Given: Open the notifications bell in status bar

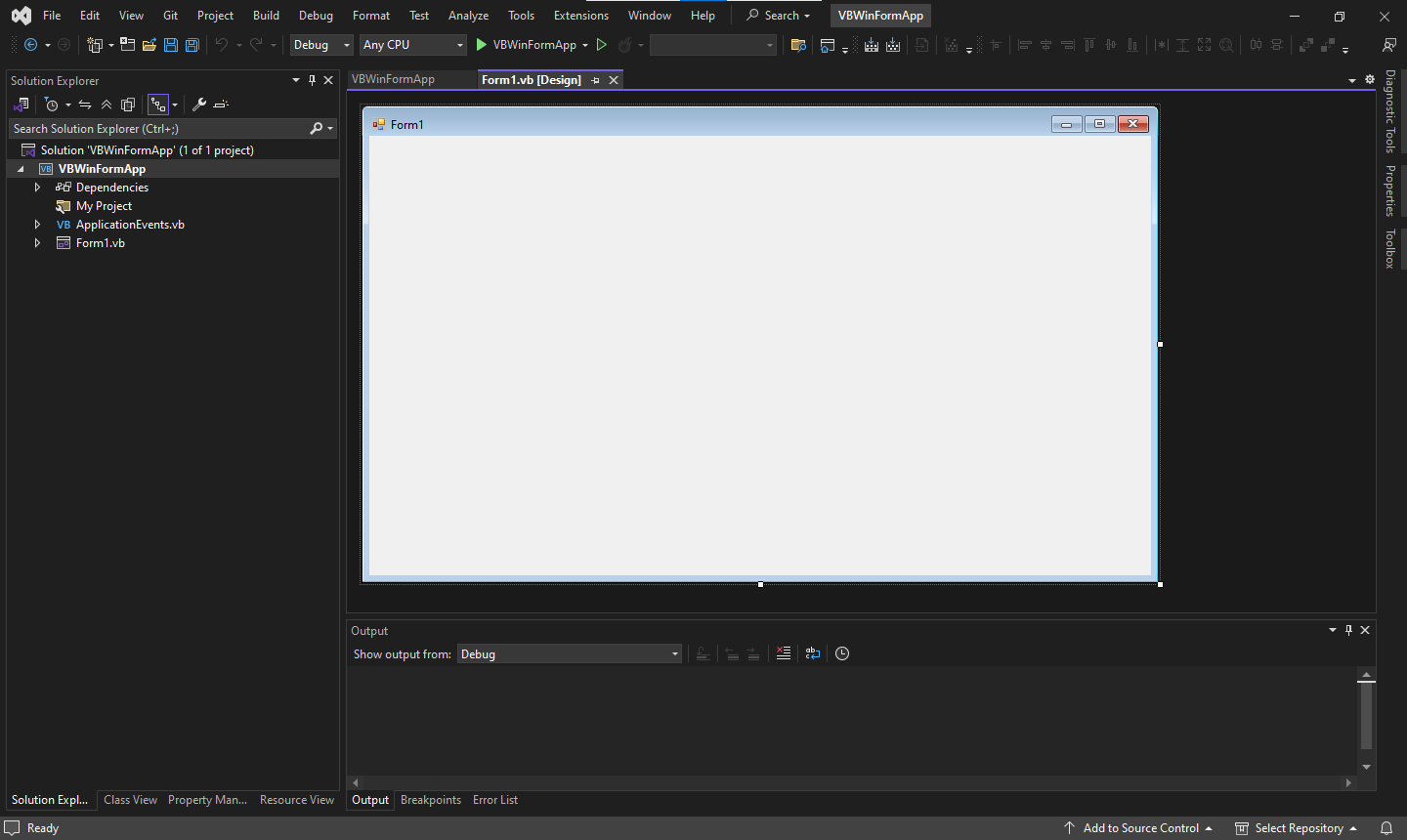Looking at the screenshot, I should (1386, 828).
